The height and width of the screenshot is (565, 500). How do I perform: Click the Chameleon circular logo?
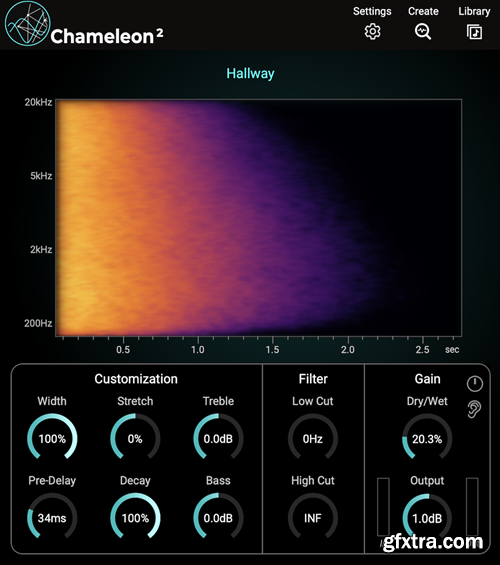(27, 23)
